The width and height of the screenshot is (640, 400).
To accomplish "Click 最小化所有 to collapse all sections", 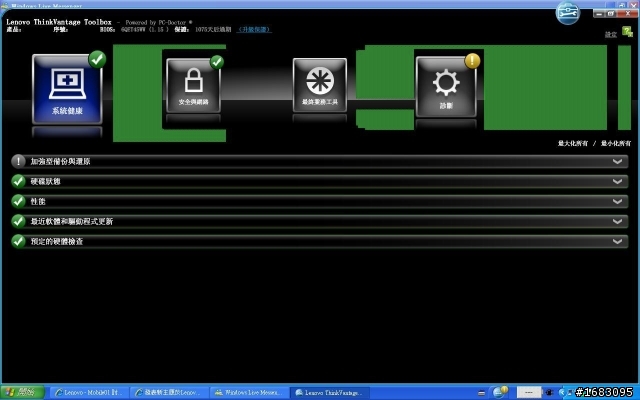I will click(x=616, y=143).
